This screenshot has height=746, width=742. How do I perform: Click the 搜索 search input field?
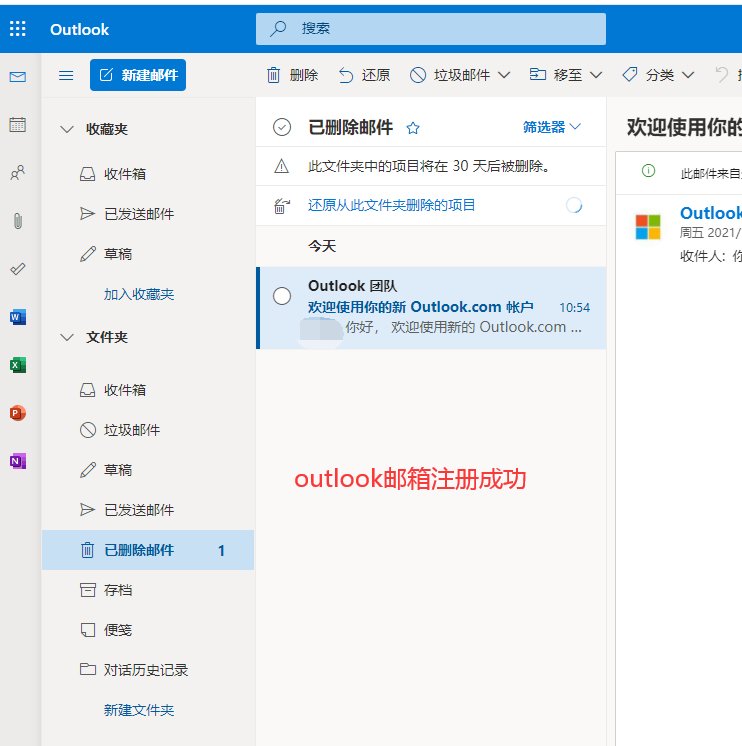point(431,29)
